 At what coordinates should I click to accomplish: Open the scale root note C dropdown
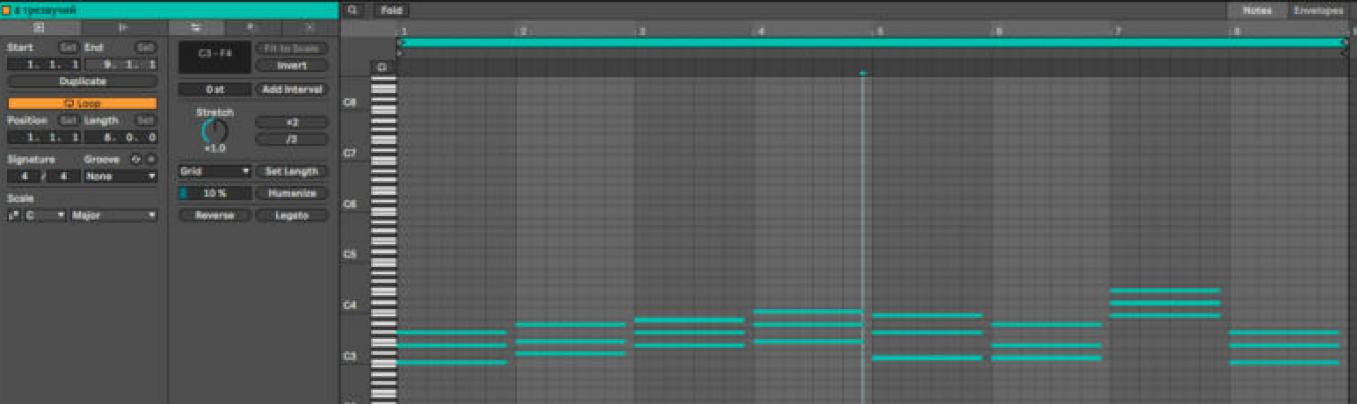coord(45,215)
